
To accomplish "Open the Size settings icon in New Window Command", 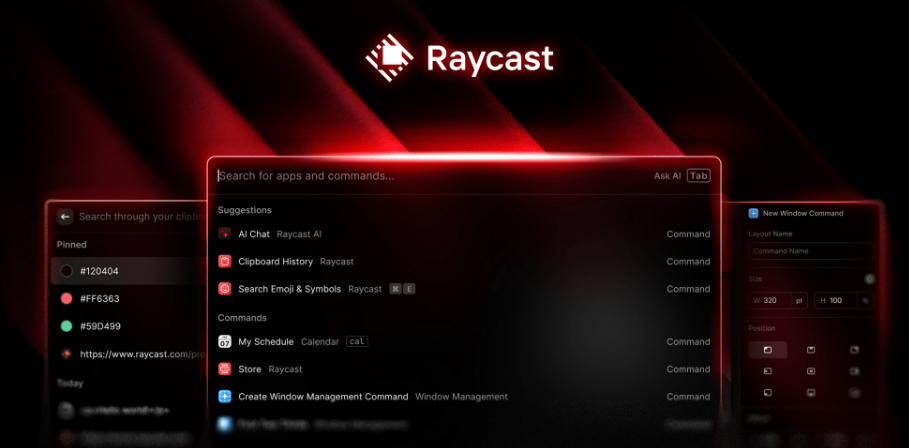I will click(869, 279).
